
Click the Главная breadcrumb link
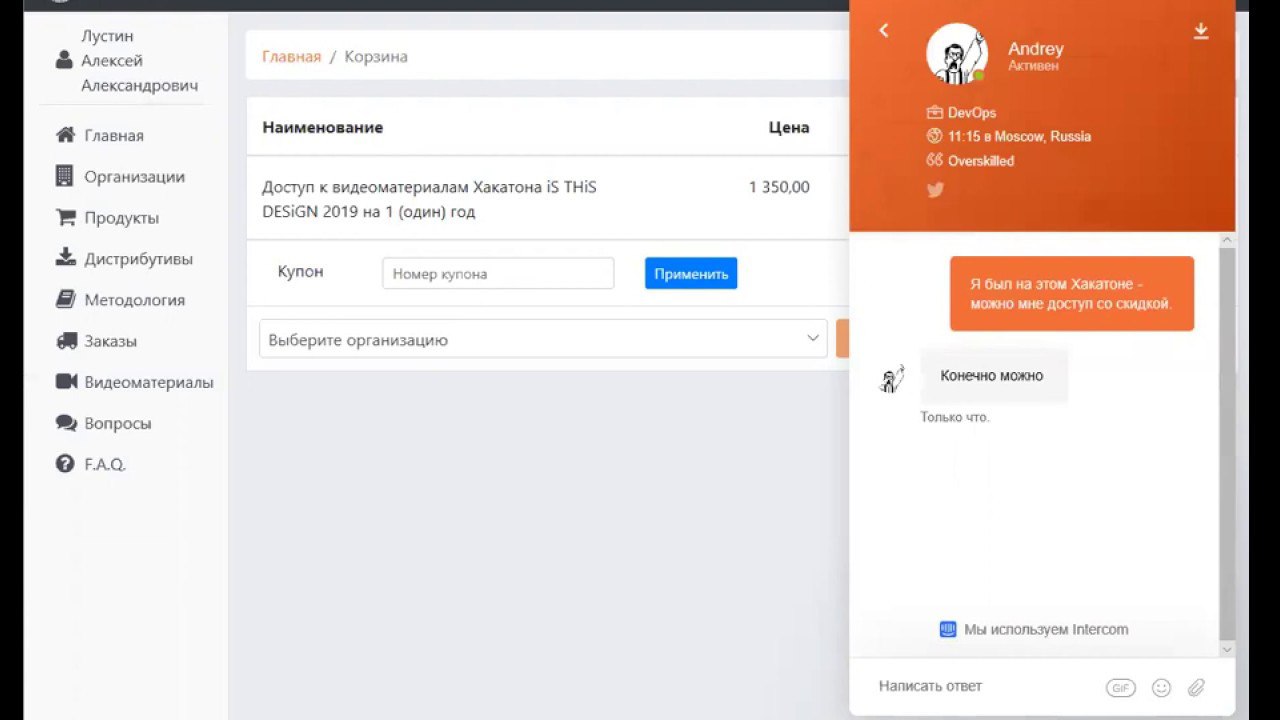291,56
